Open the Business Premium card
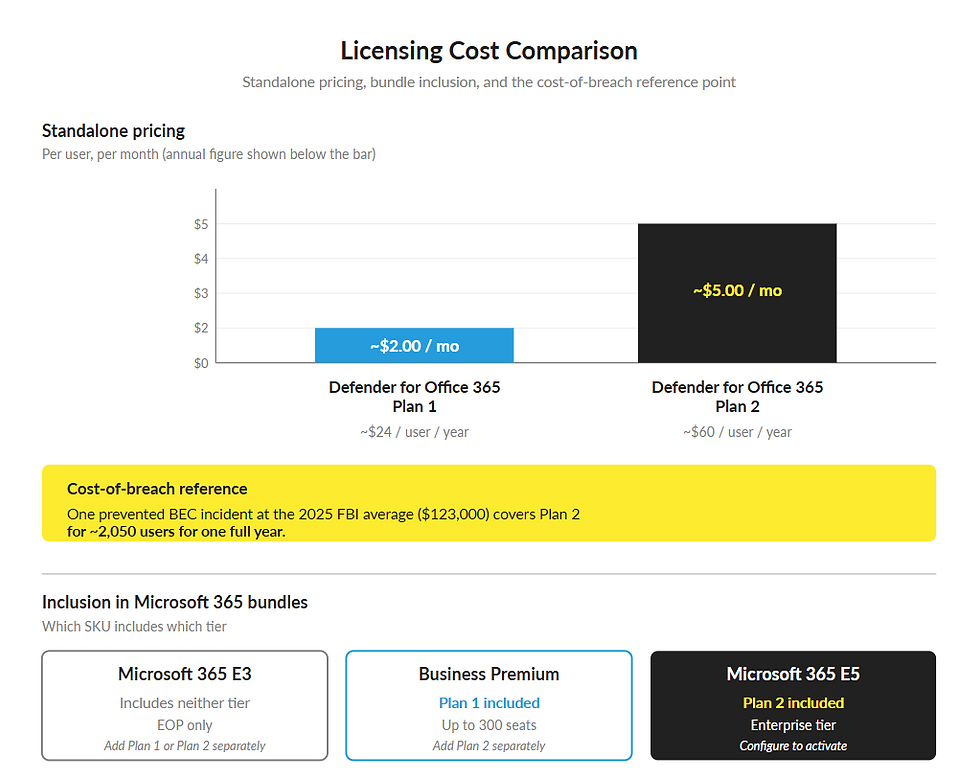 point(489,706)
